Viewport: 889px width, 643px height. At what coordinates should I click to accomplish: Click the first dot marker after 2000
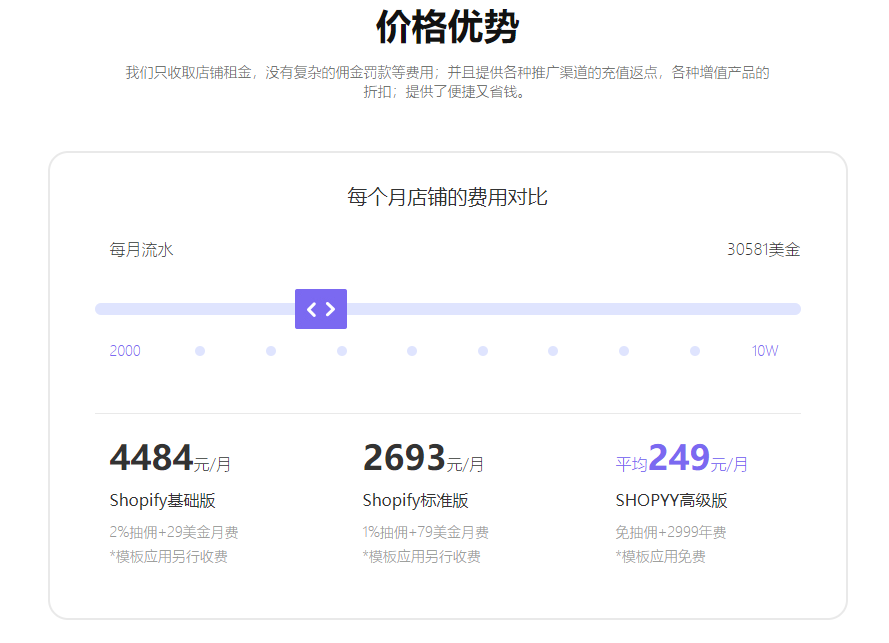(x=200, y=351)
